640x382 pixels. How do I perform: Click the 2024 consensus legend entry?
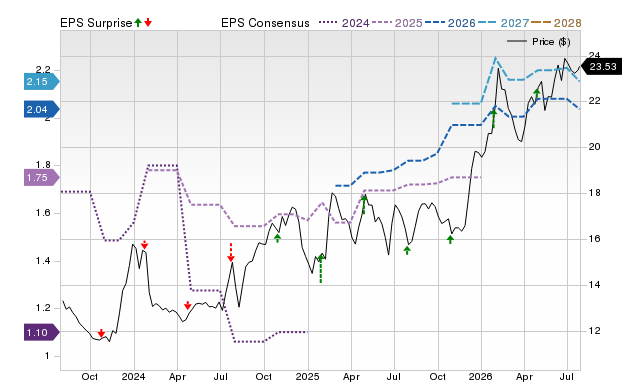pyautogui.click(x=344, y=23)
